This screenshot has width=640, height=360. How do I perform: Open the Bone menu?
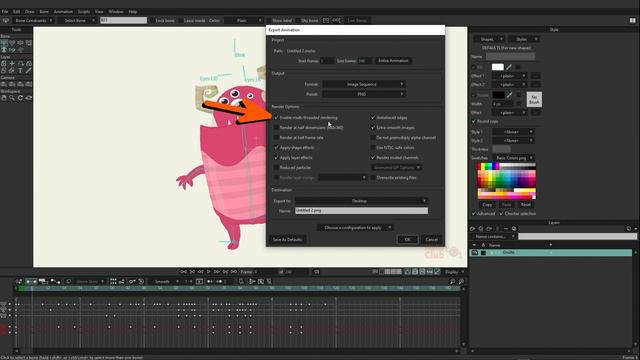(44, 11)
